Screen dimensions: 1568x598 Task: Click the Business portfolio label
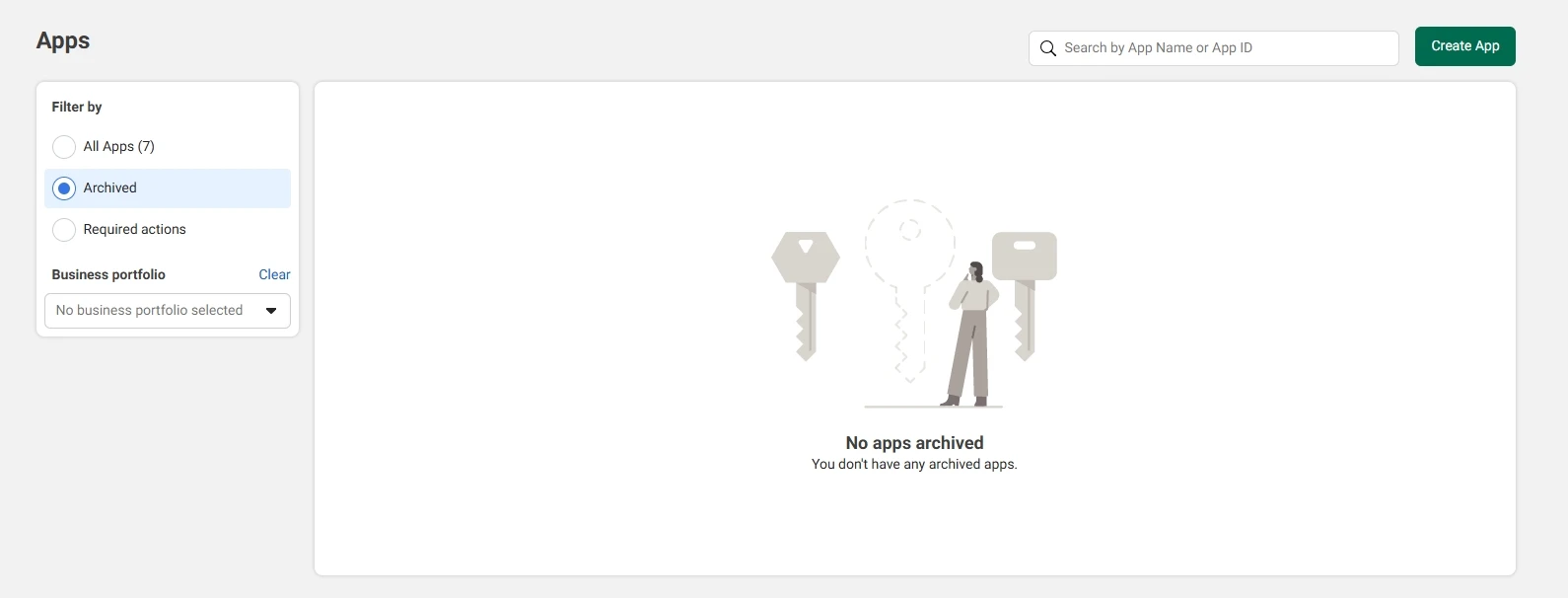[x=108, y=274]
